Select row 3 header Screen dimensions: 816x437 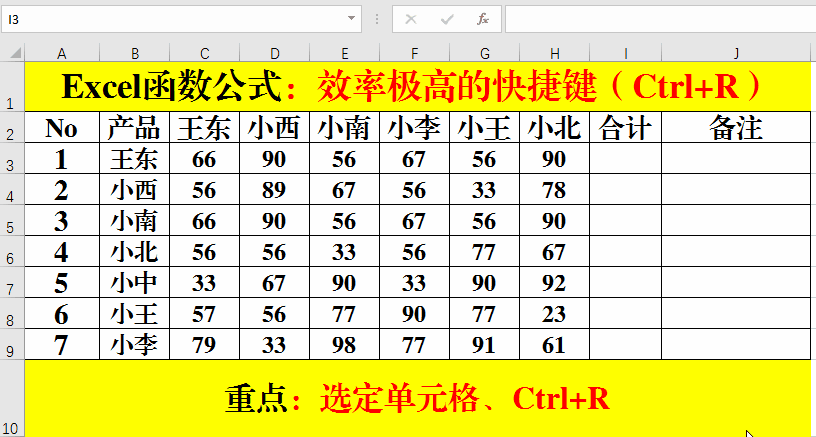click(12, 158)
